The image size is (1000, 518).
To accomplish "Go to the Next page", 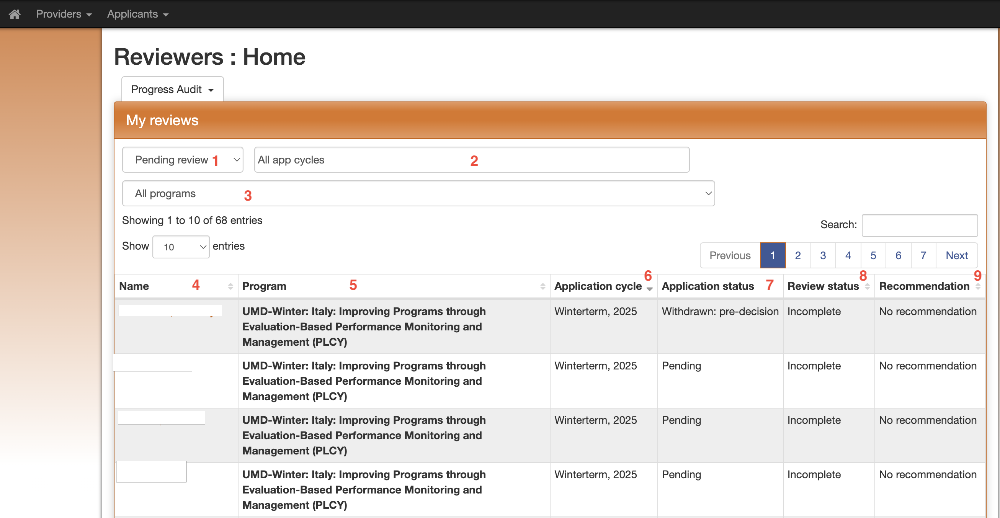I will click(x=956, y=255).
